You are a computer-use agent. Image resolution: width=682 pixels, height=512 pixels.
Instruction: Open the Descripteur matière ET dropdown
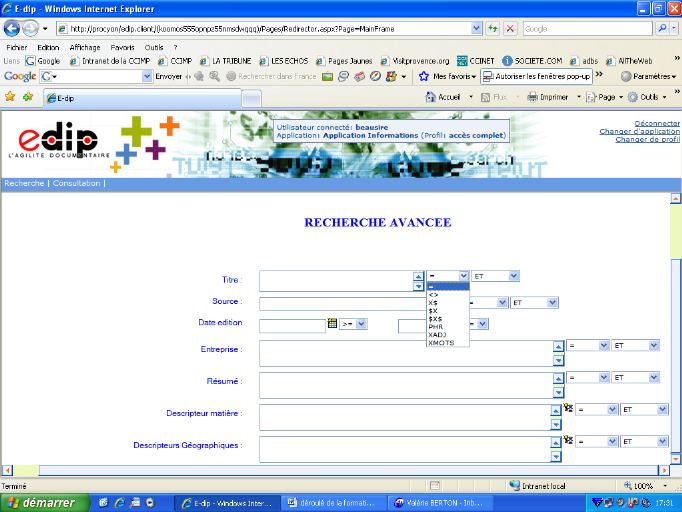click(644, 409)
